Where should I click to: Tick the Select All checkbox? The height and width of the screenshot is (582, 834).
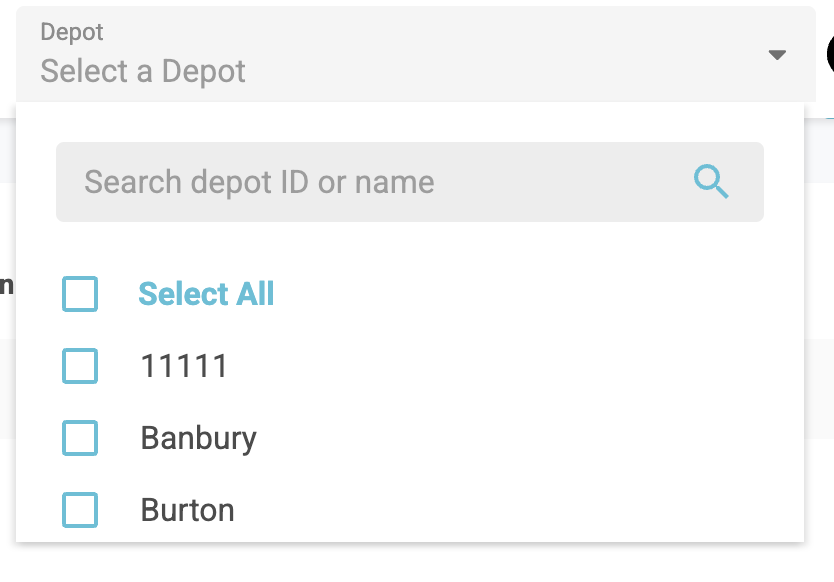tap(80, 294)
